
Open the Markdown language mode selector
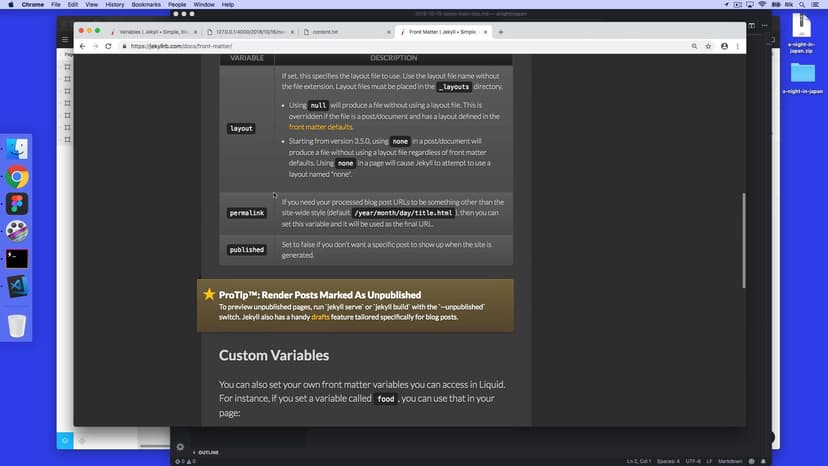731,461
